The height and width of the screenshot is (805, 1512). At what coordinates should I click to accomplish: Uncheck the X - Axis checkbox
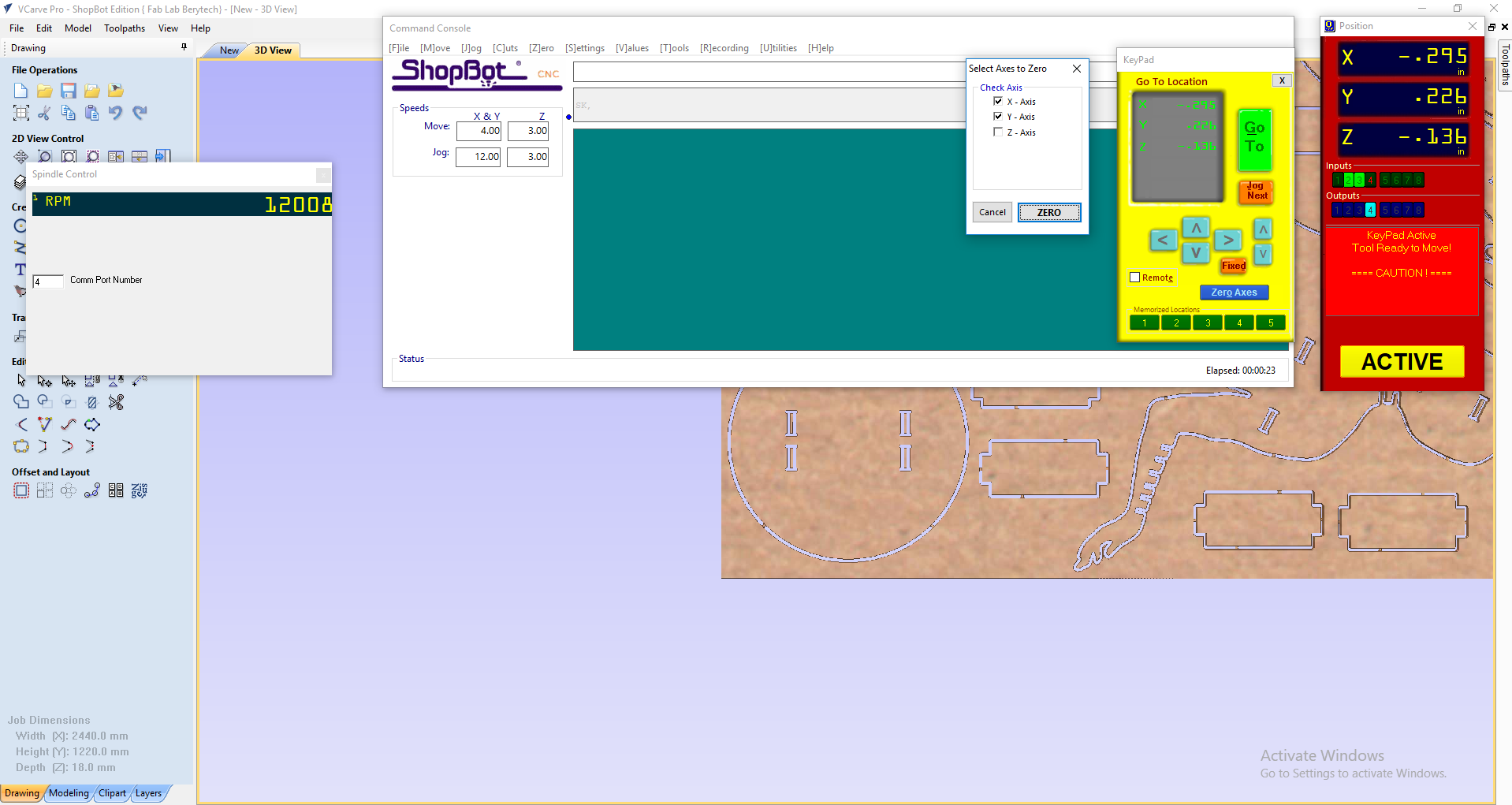click(998, 102)
